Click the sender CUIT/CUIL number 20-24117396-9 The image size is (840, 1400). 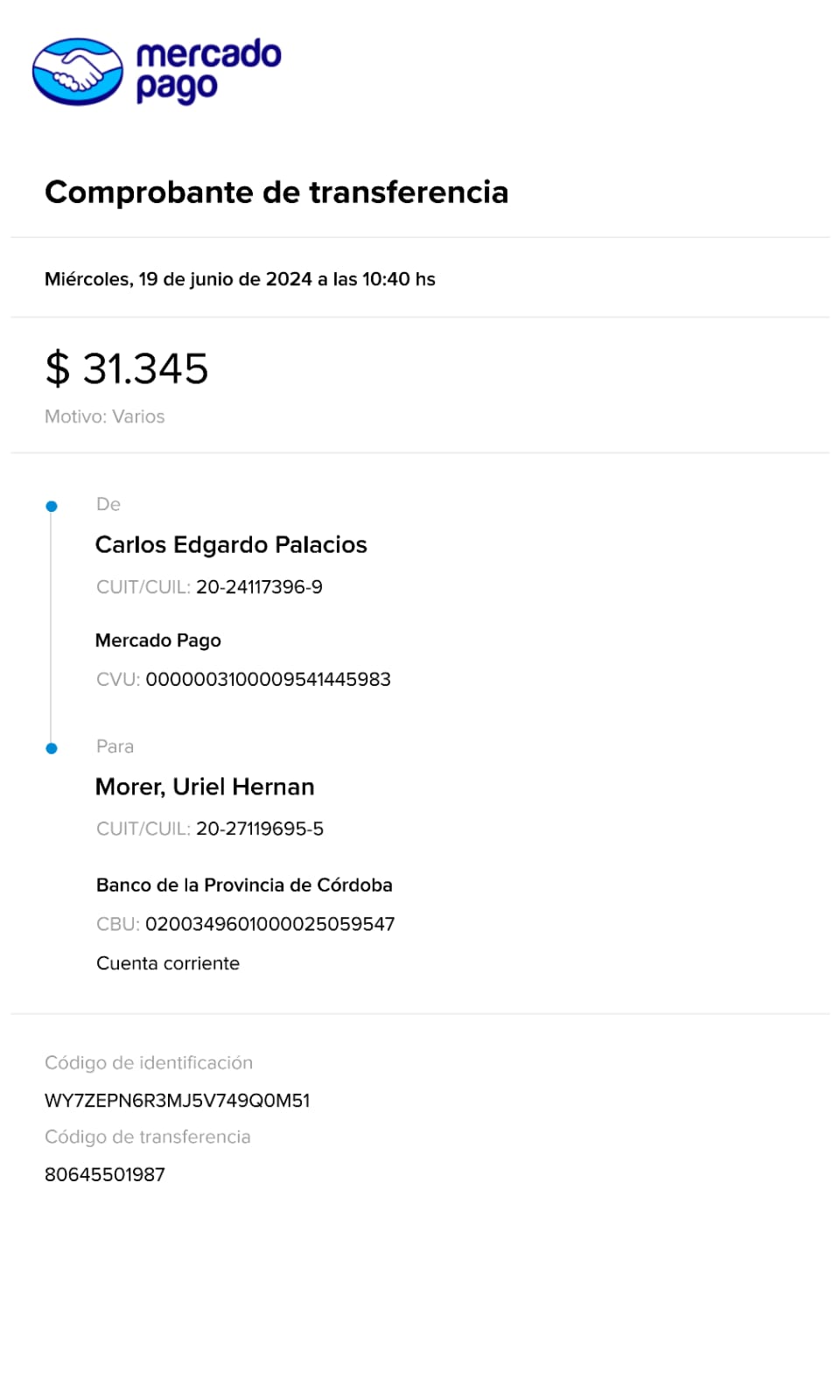coord(259,587)
